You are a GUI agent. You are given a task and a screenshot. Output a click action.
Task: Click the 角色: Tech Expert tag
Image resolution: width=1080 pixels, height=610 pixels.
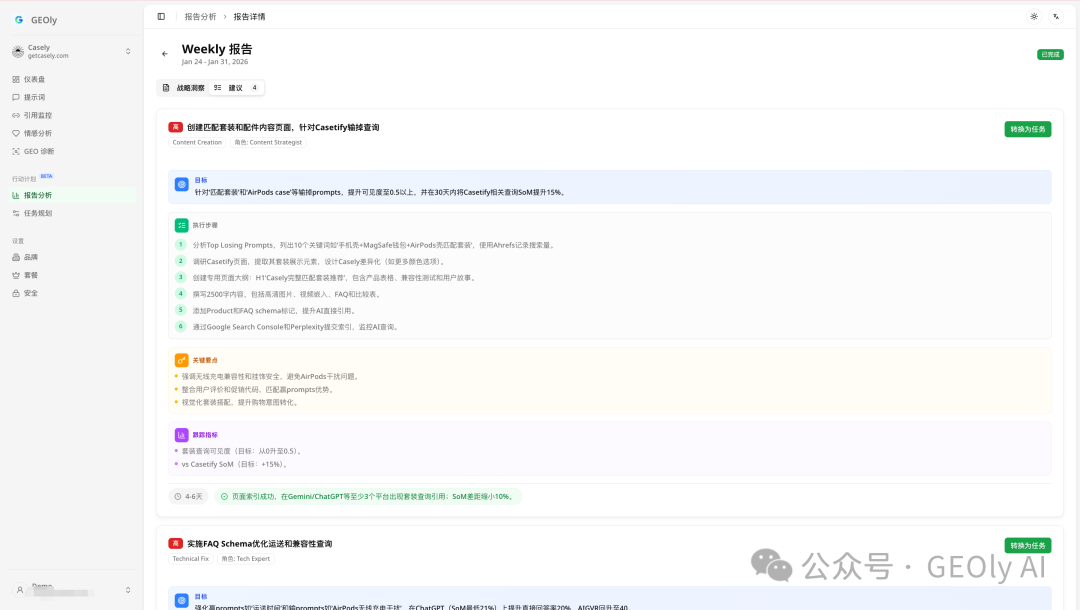pyautogui.click(x=246, y=559)
